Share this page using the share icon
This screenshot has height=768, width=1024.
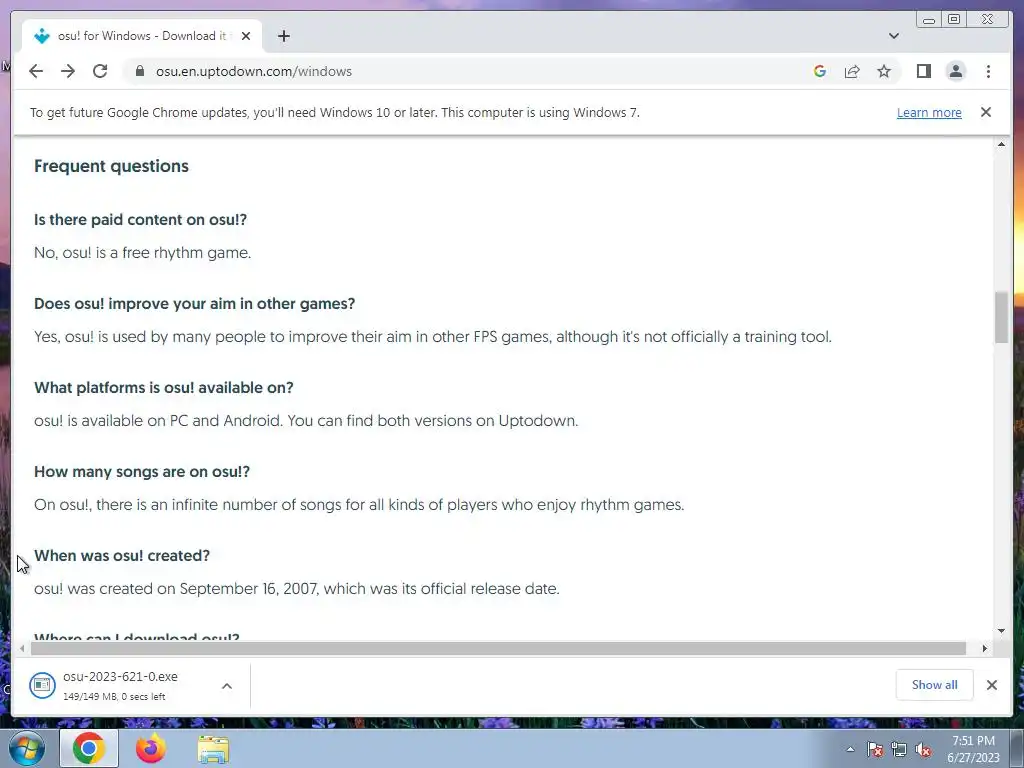[852, 71]
